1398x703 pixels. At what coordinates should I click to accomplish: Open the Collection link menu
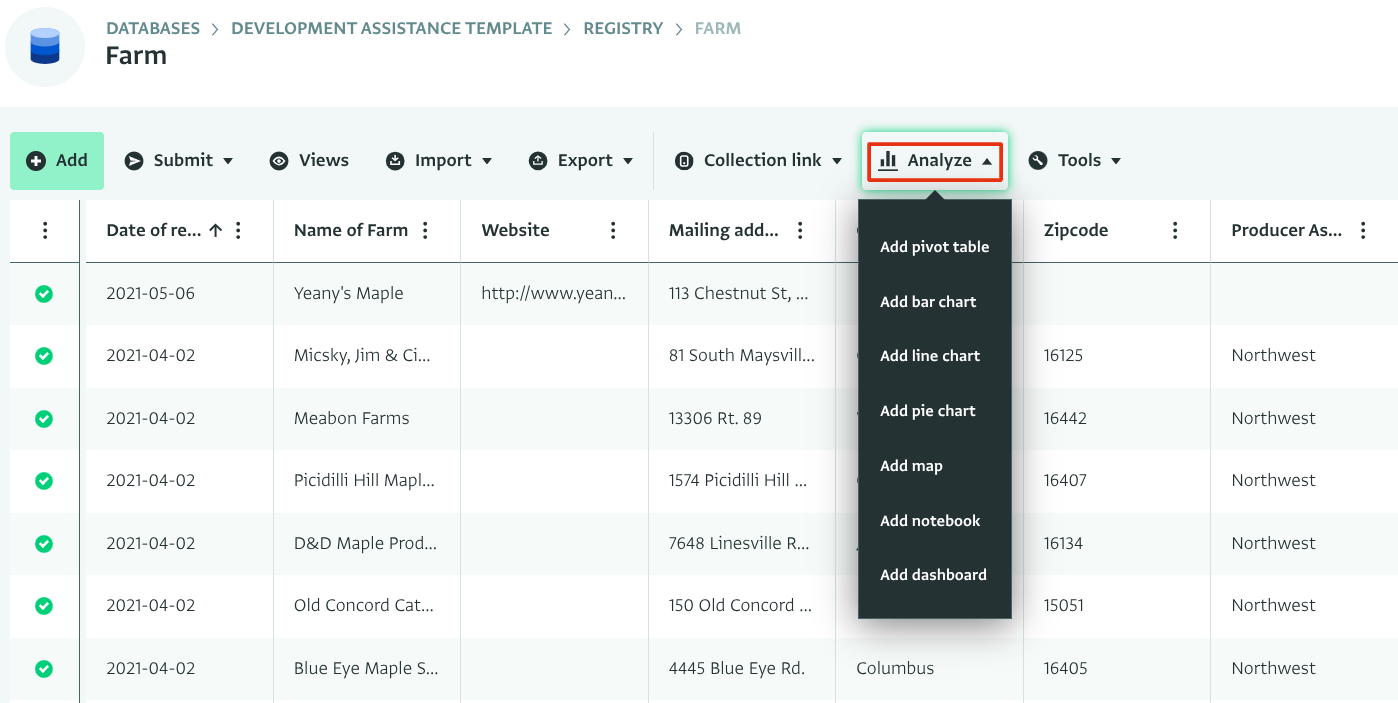point(758,160)
